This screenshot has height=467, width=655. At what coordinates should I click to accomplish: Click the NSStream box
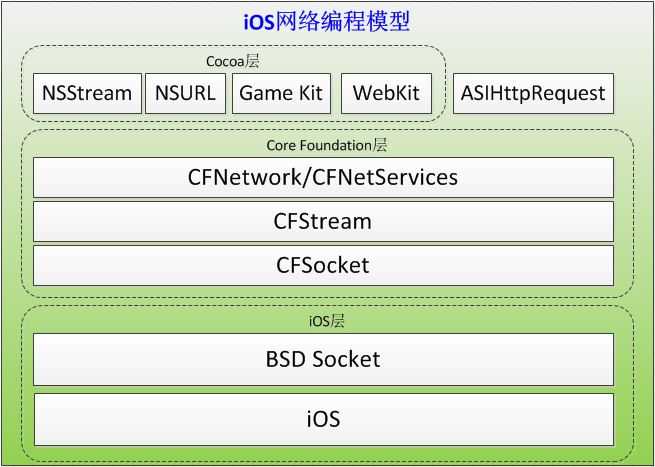(x=87, y=93)
